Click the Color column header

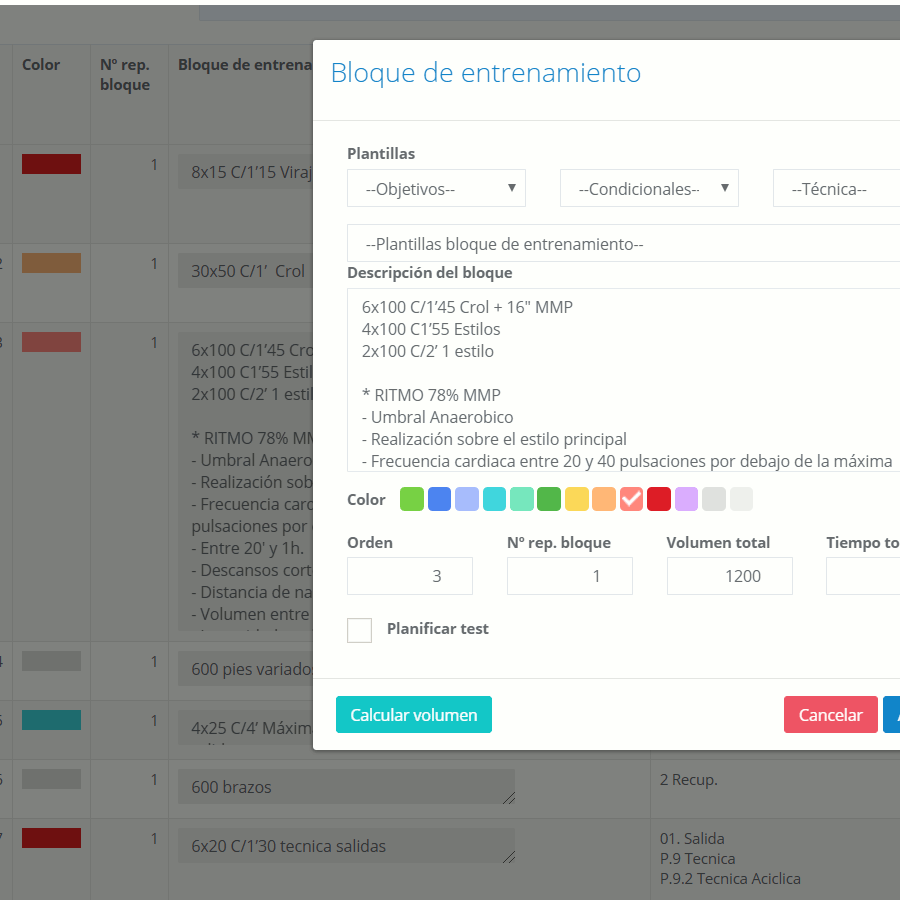[41, 65]
